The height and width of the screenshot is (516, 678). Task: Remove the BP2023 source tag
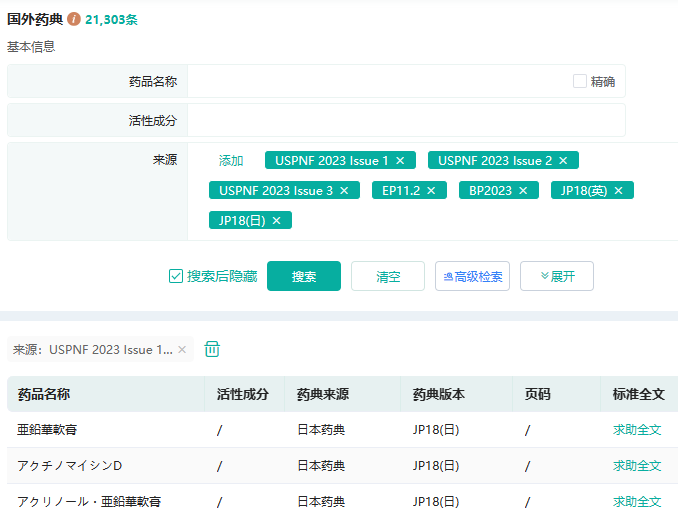pos(523,191)
